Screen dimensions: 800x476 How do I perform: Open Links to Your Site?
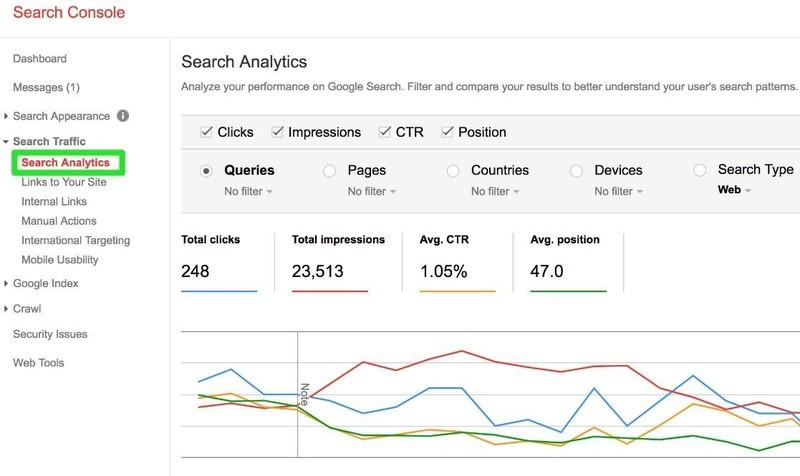pyautogui.click(x=64, y=181)
